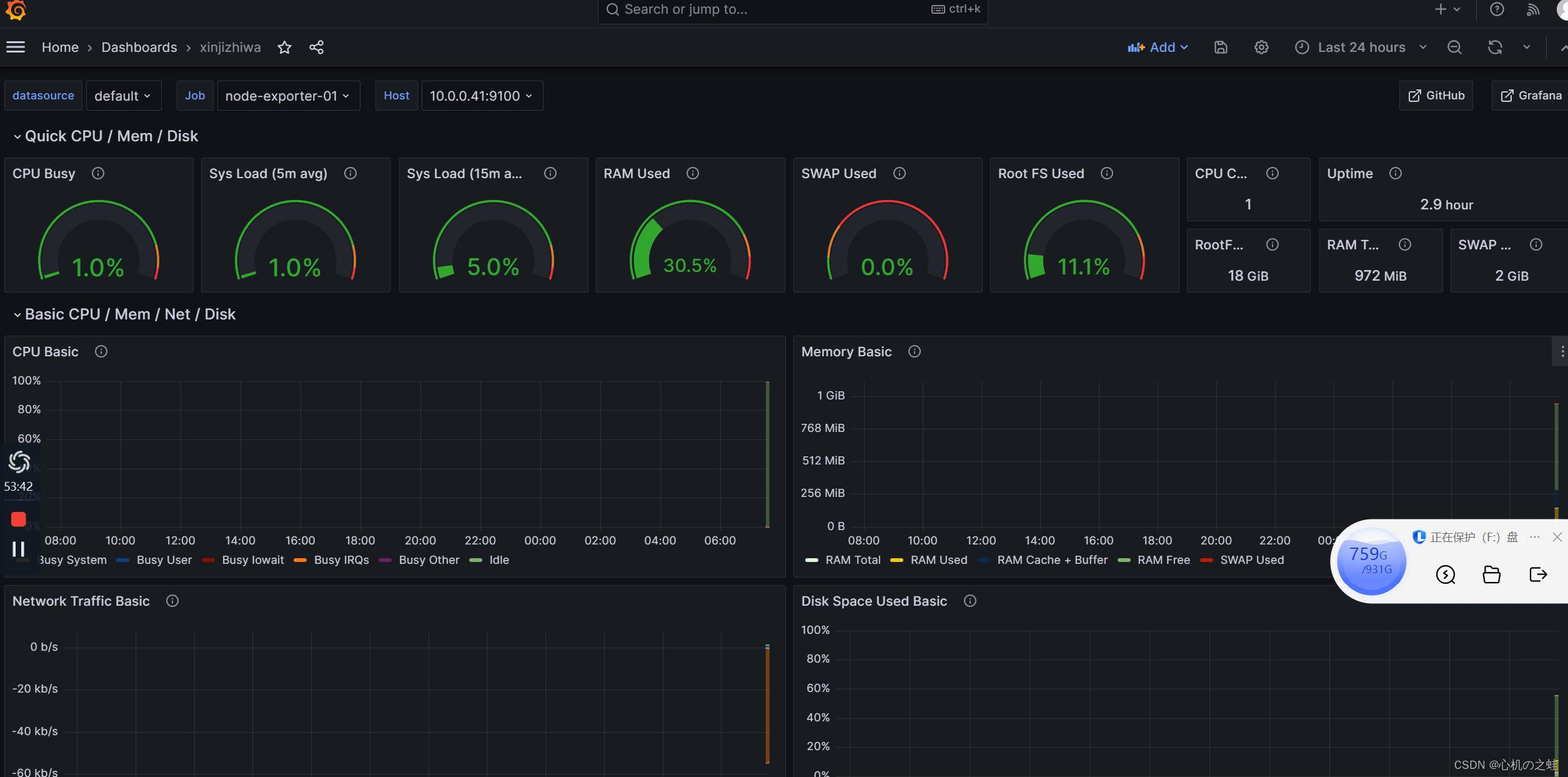The image size is (1568, 777).
Task: Open the Add panel dropdown
Action: [1158, 48]
